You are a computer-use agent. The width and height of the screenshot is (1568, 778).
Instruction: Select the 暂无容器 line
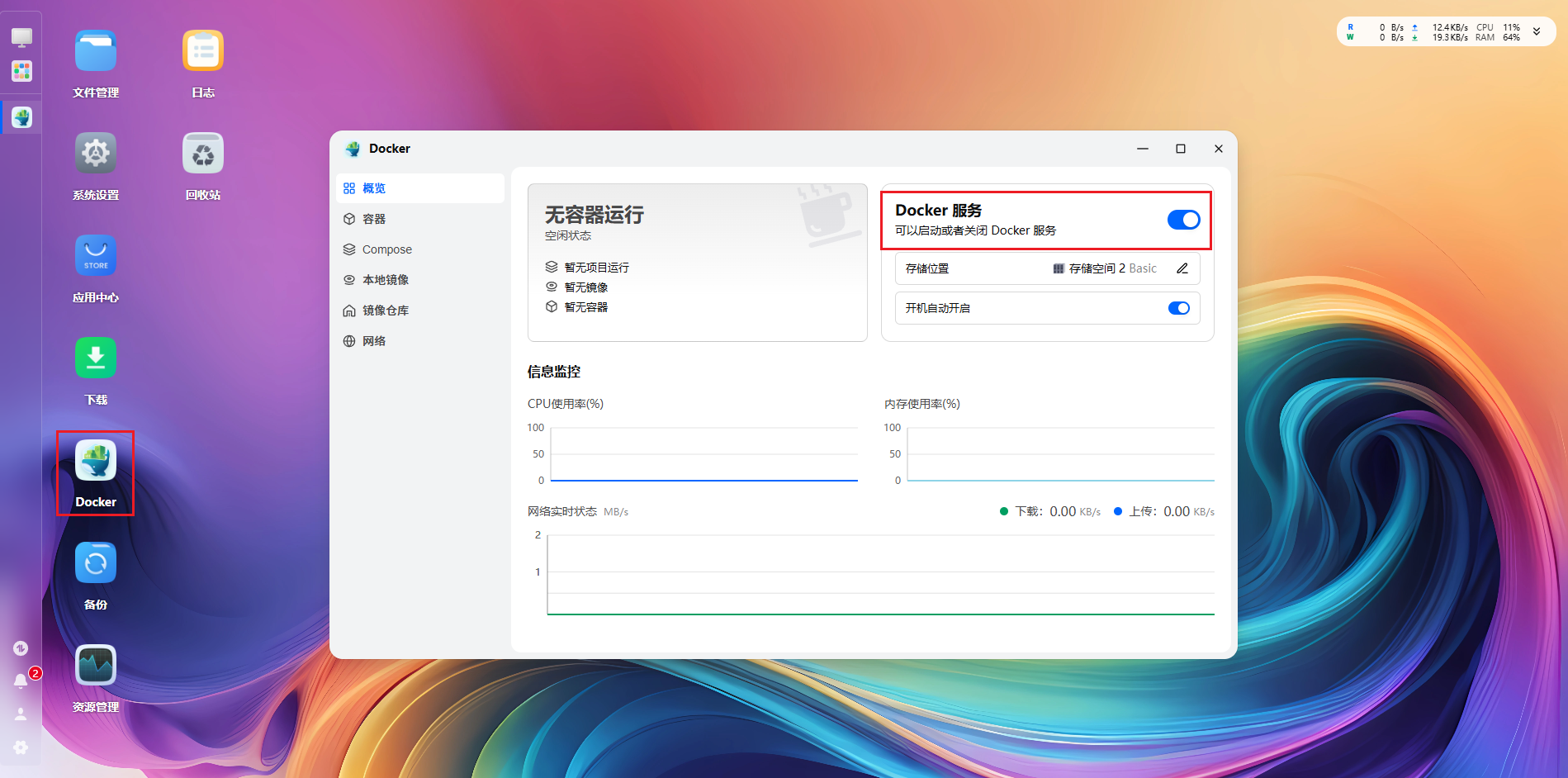point(576,307)
